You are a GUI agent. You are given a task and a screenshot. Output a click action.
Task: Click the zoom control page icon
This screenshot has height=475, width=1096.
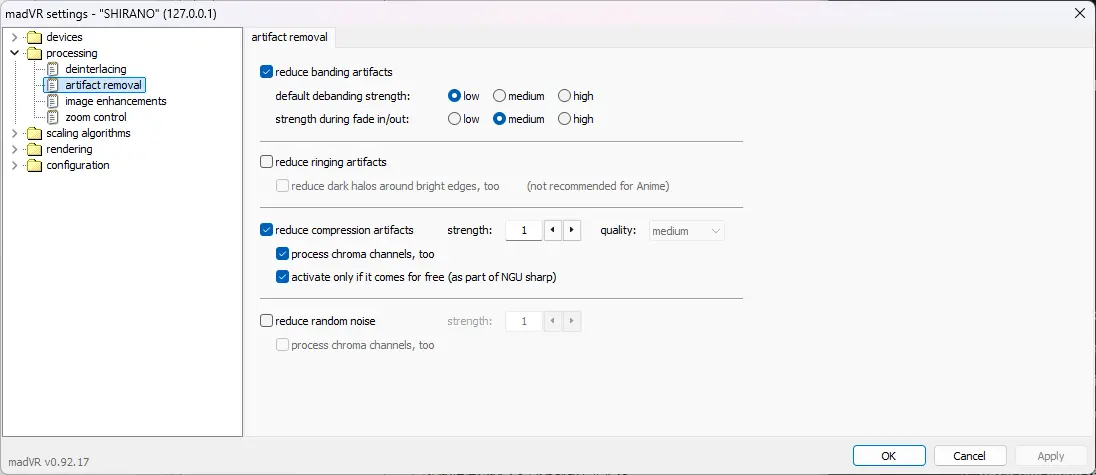(53, 117)
